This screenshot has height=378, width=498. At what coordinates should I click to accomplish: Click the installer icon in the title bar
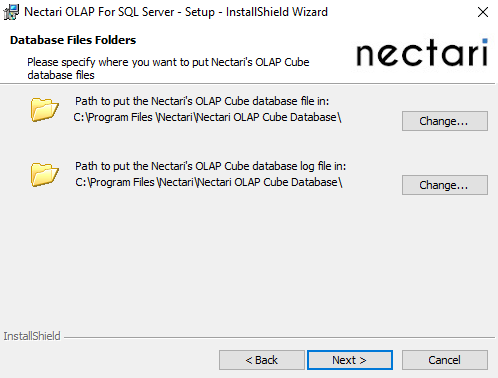11,12
